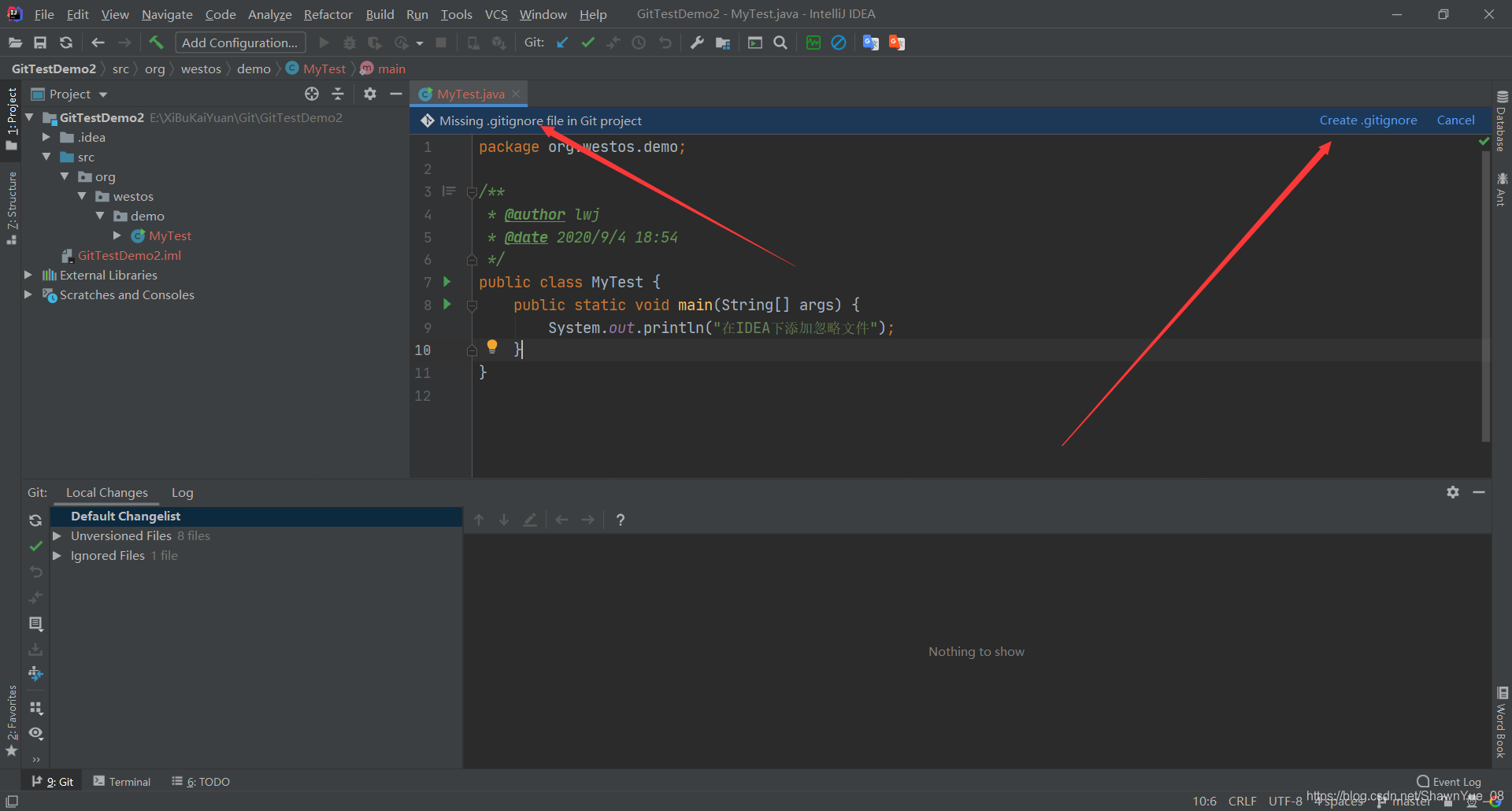The height and width of the screenshot is (811, 1512).
Task: Click the Show History clock icon
Action: [x=639, y=43]
